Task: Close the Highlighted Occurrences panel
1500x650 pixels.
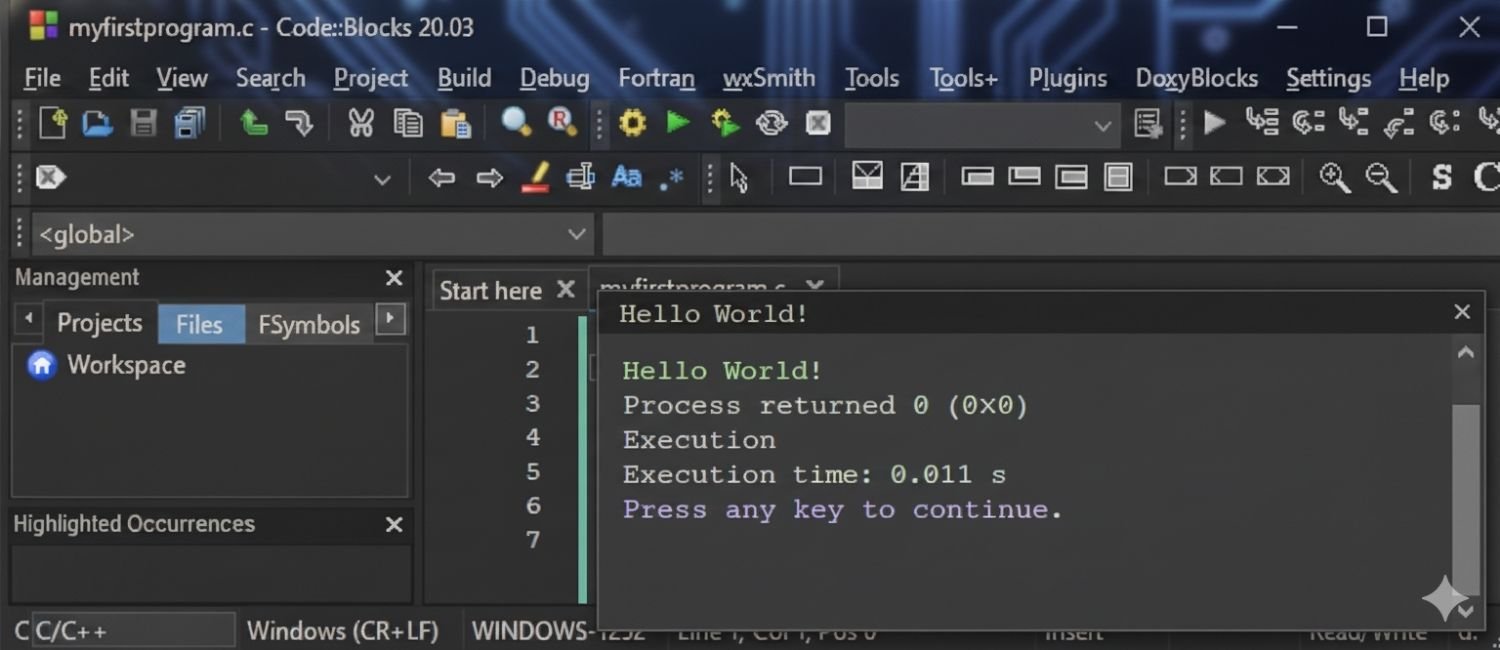Action: pos(394,525)
